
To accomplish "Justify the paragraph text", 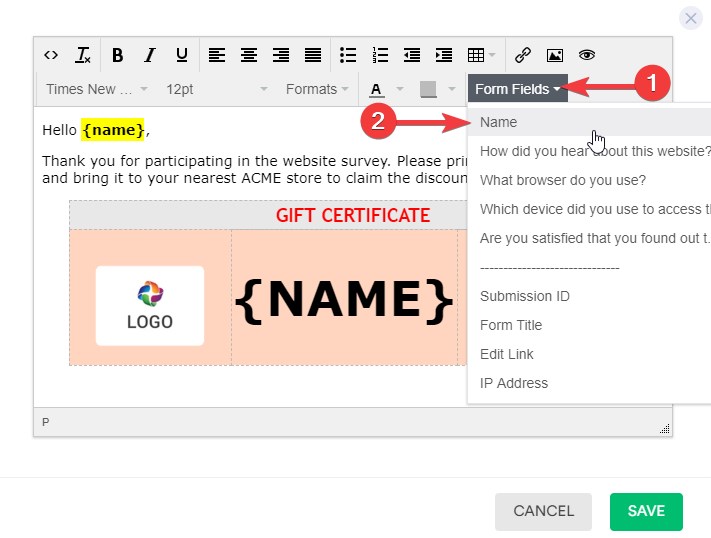I will [x=313, y=55].
